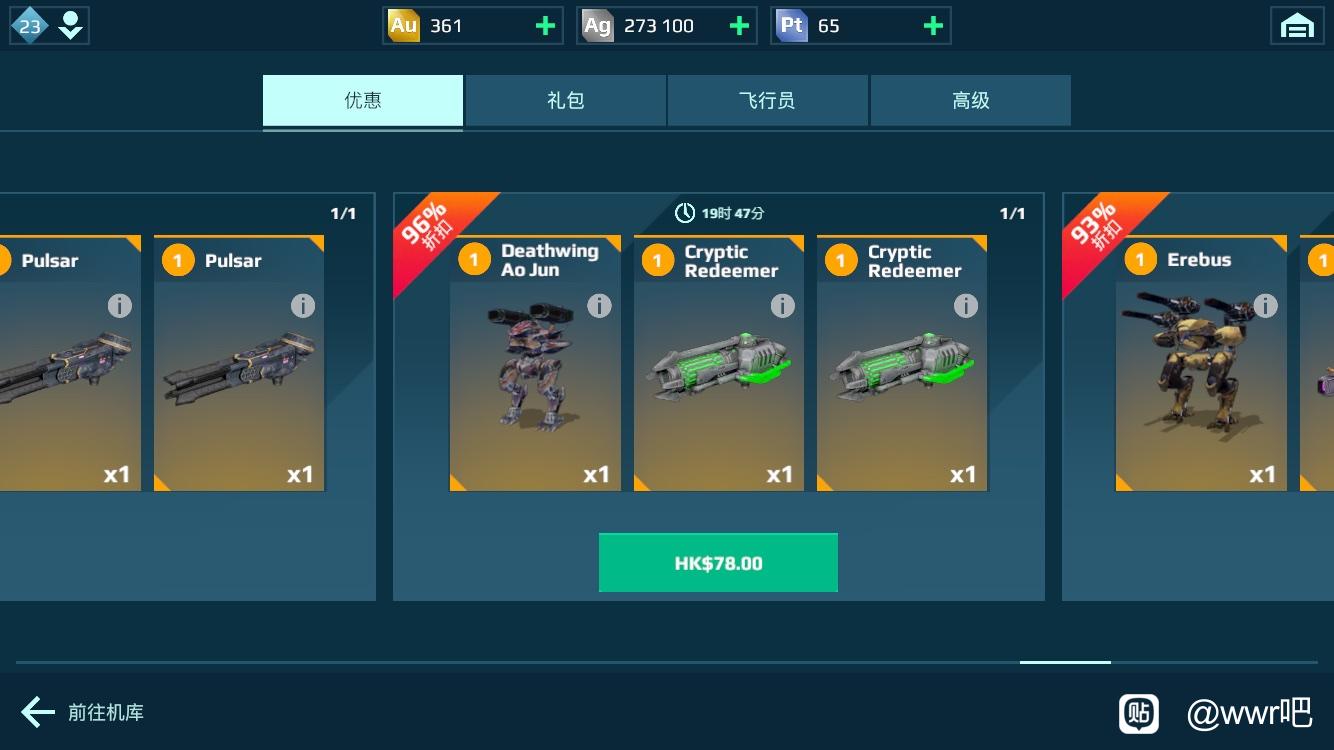The height and width of the screenshot is (750, 1334).
Task: Select the 高级 tab
Action: (971, 100)
